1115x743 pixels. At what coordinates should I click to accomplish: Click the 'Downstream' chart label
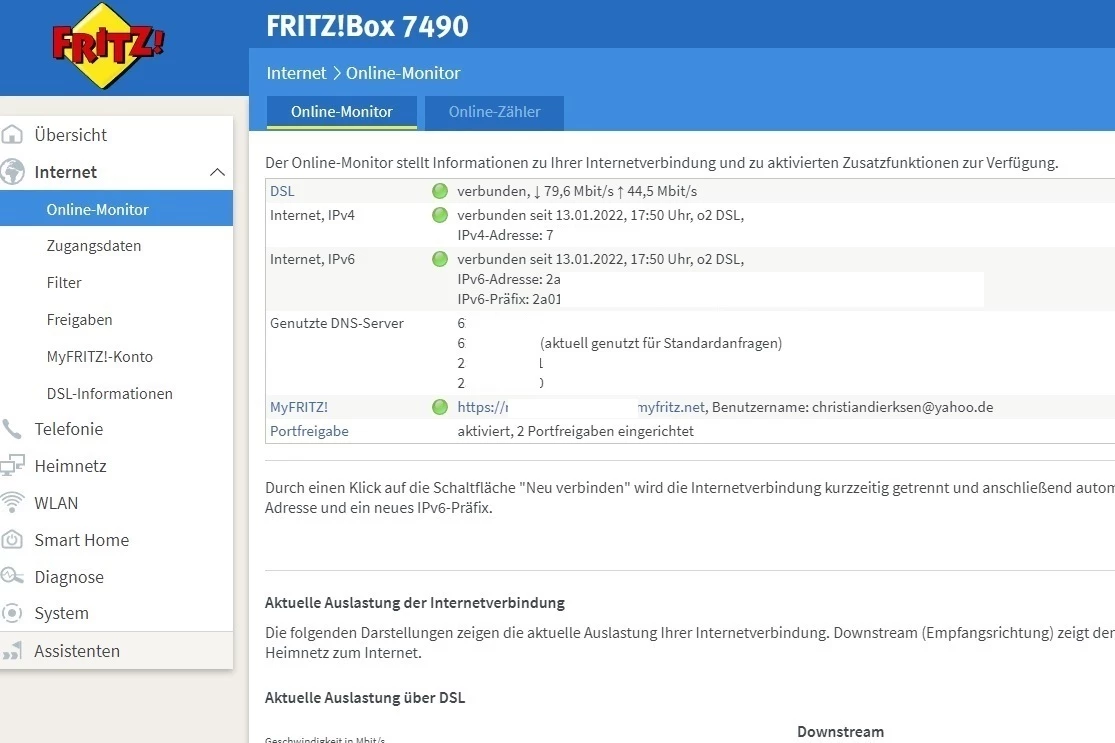(x=841, y=732)
